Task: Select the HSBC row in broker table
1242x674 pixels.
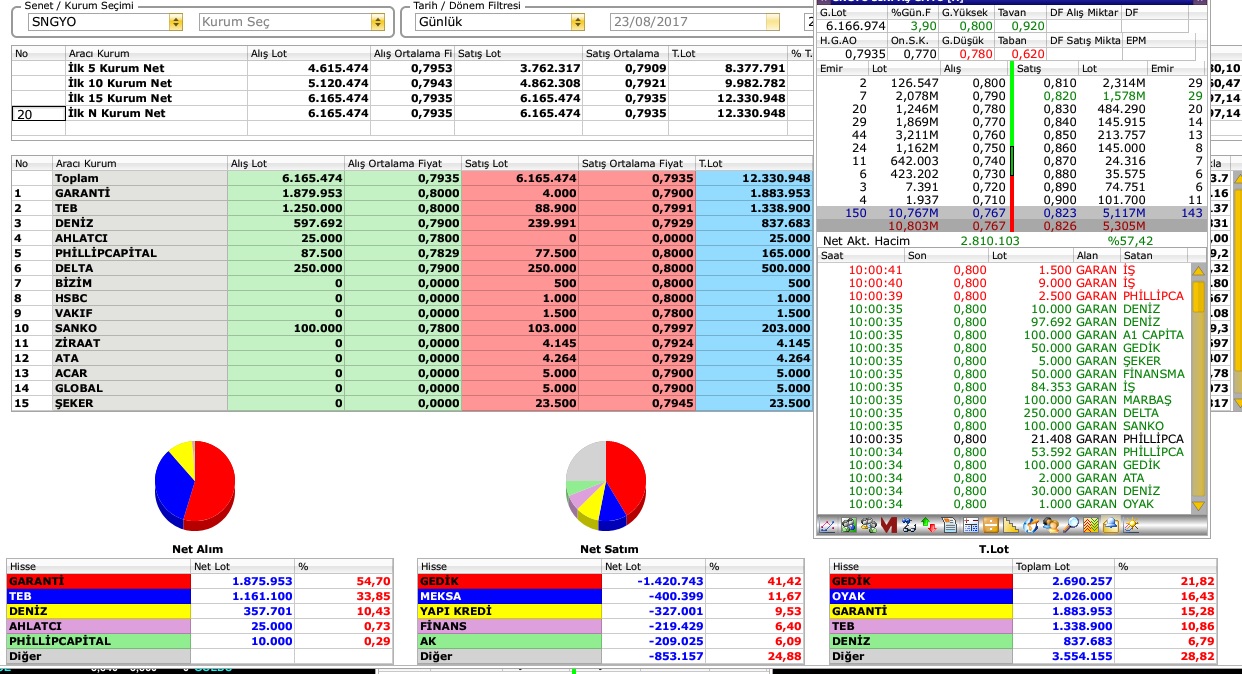Action: click(x=410, y=298)
